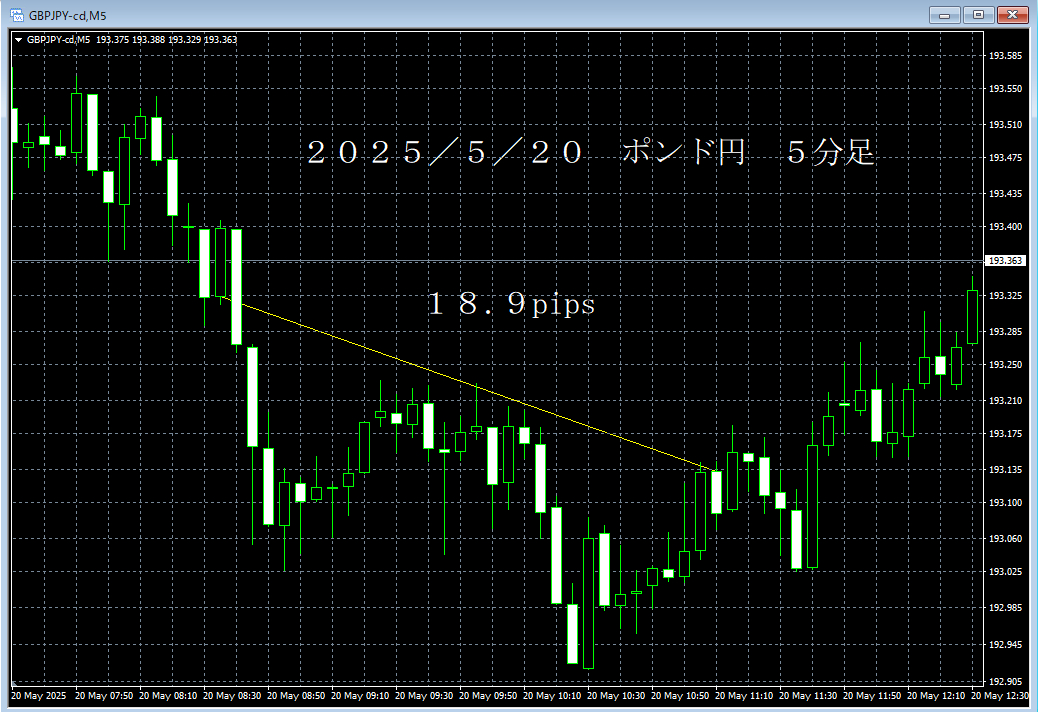Click time axis label 20 May 2025
The image size is (1038, 712).
pos(38,695)
